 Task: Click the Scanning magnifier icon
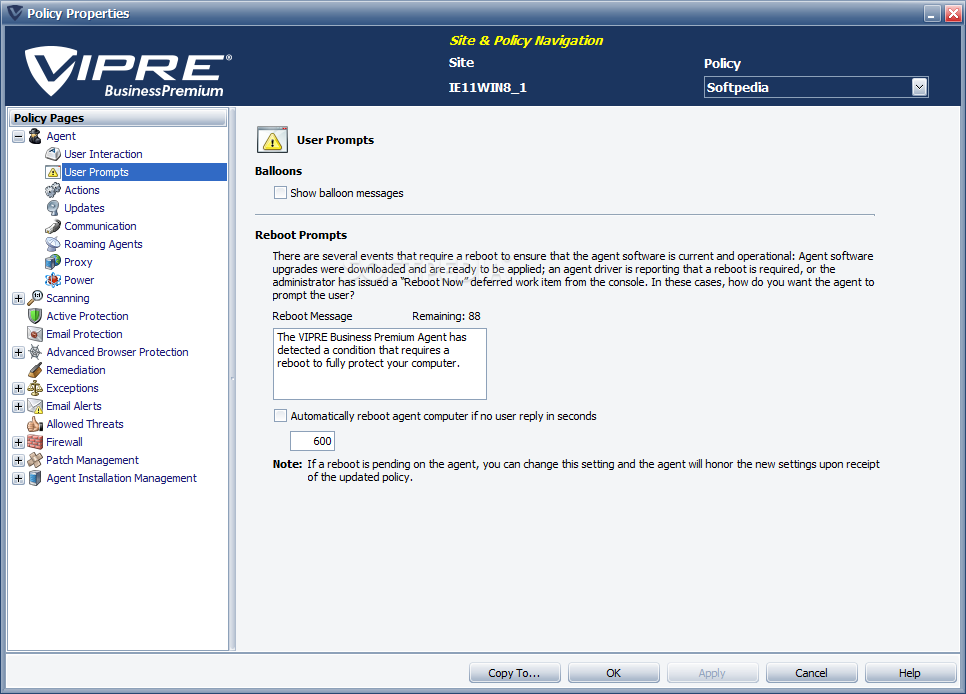coord(35,298)
